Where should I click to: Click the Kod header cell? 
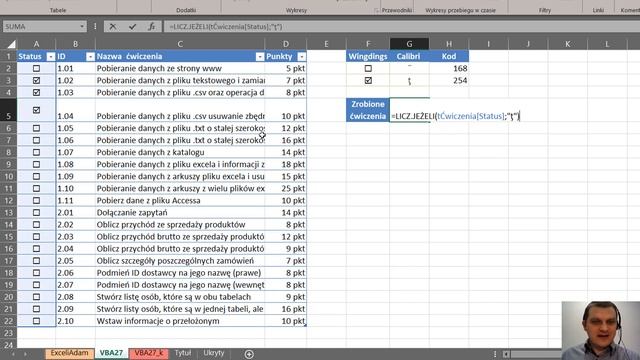[449, 56]
